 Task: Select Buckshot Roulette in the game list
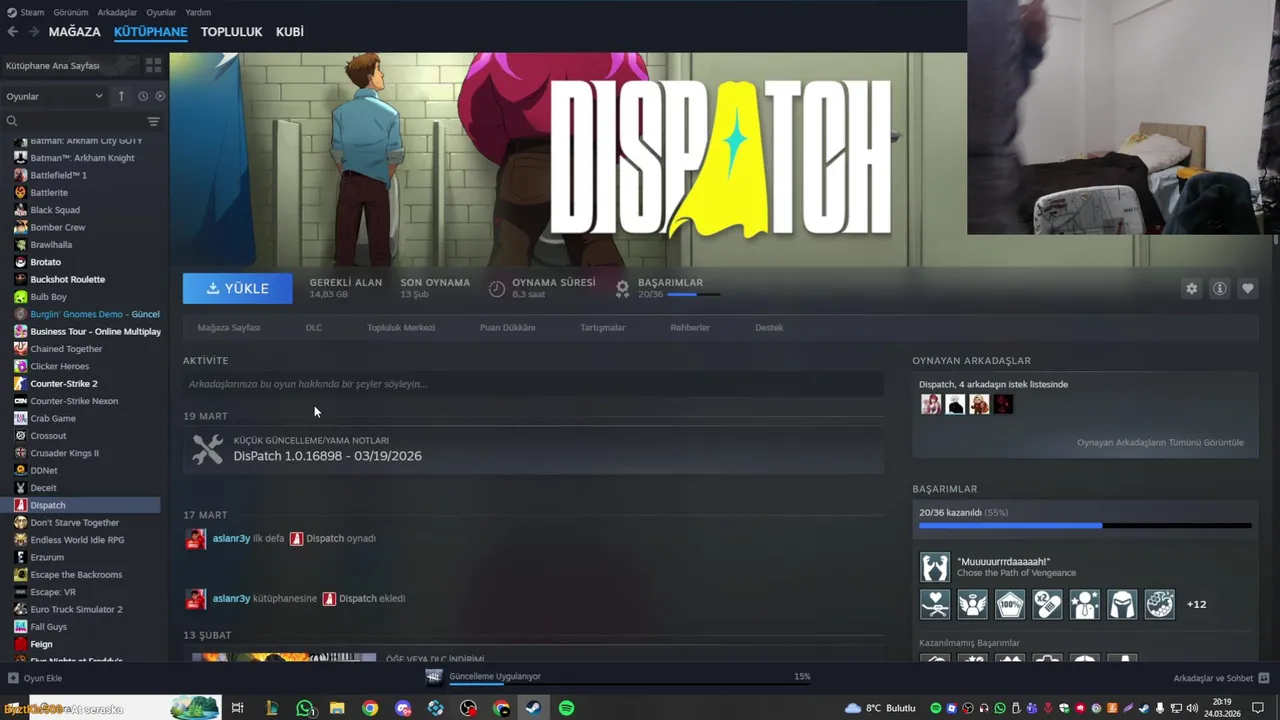pyautogui.click(x=67, y=279)
